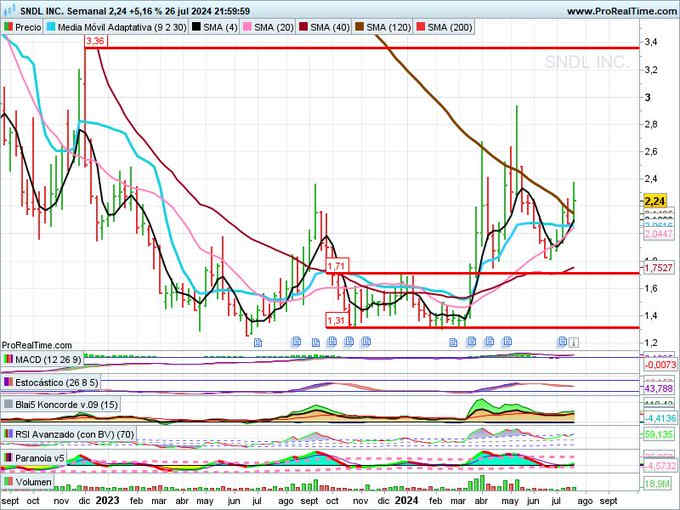680x510 pixels.
Task: Visit www.ProRealTime.com link at top right
Action: [622, 11]
